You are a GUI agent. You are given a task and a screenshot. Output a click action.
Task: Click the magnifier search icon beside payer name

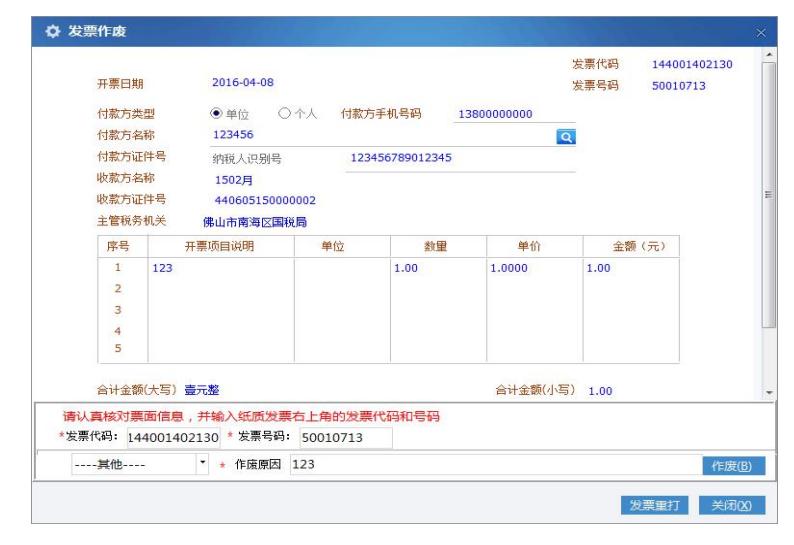point(566,137)
